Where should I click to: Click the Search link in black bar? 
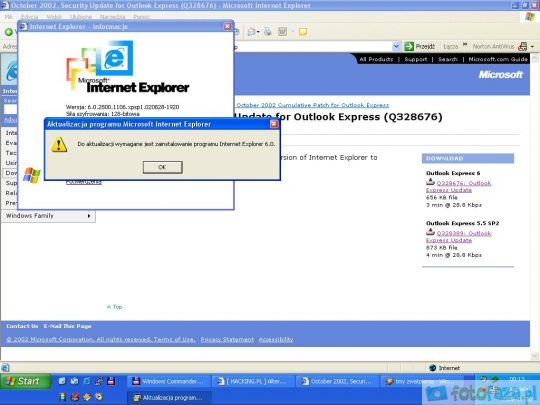(448, 59)
